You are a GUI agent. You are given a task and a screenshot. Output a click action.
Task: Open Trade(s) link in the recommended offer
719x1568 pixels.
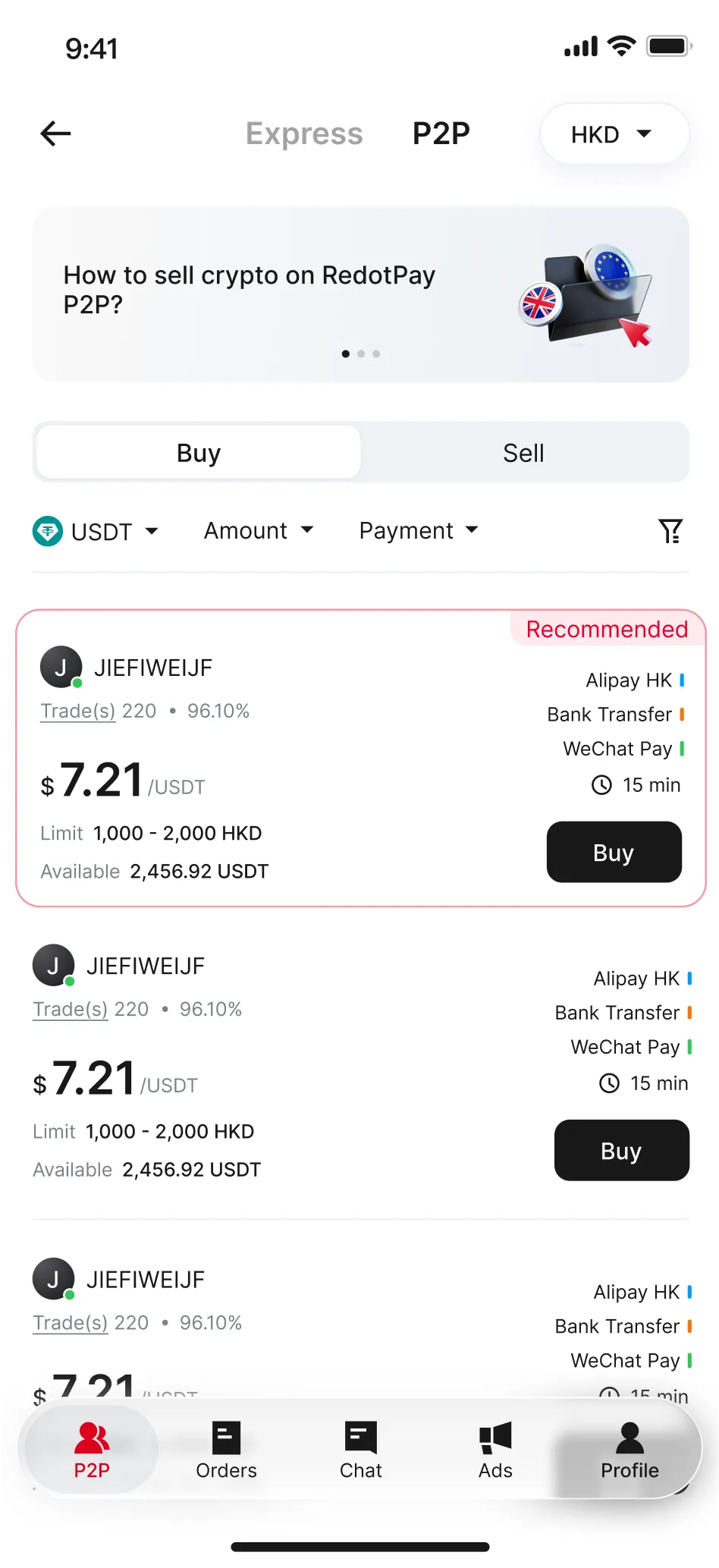pyautogui.click(x=78, y=712)
